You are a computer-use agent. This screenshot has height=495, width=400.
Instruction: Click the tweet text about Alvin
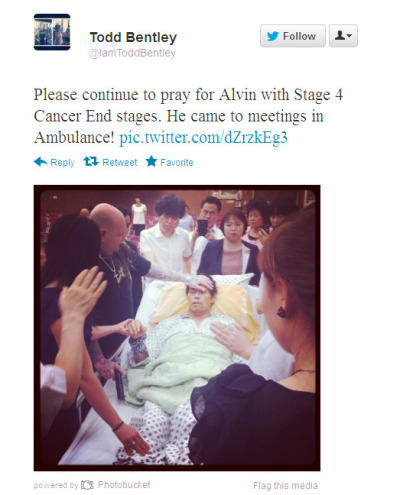(x=188, y=116)
